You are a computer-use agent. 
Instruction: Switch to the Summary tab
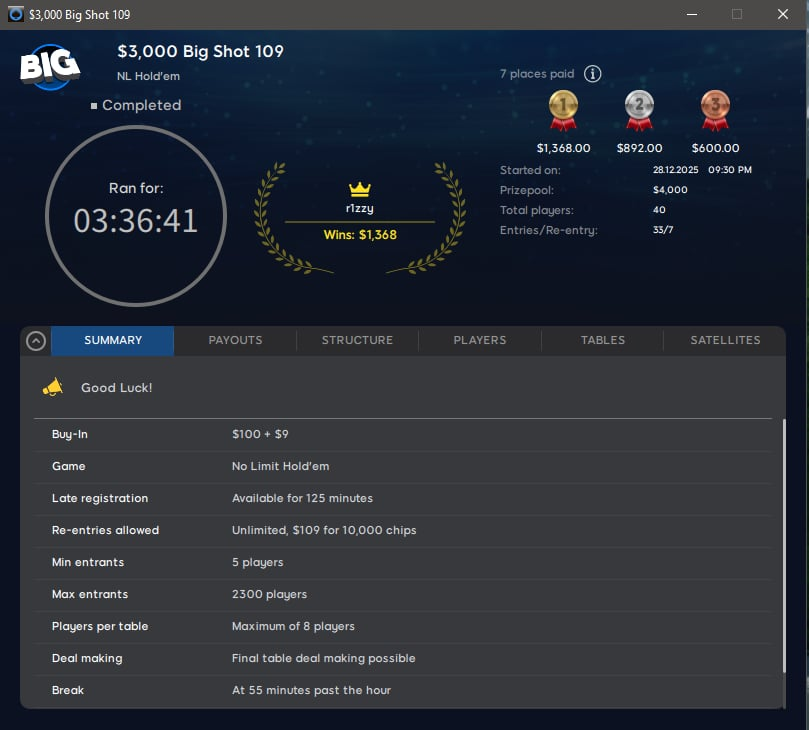click(113, 340)
